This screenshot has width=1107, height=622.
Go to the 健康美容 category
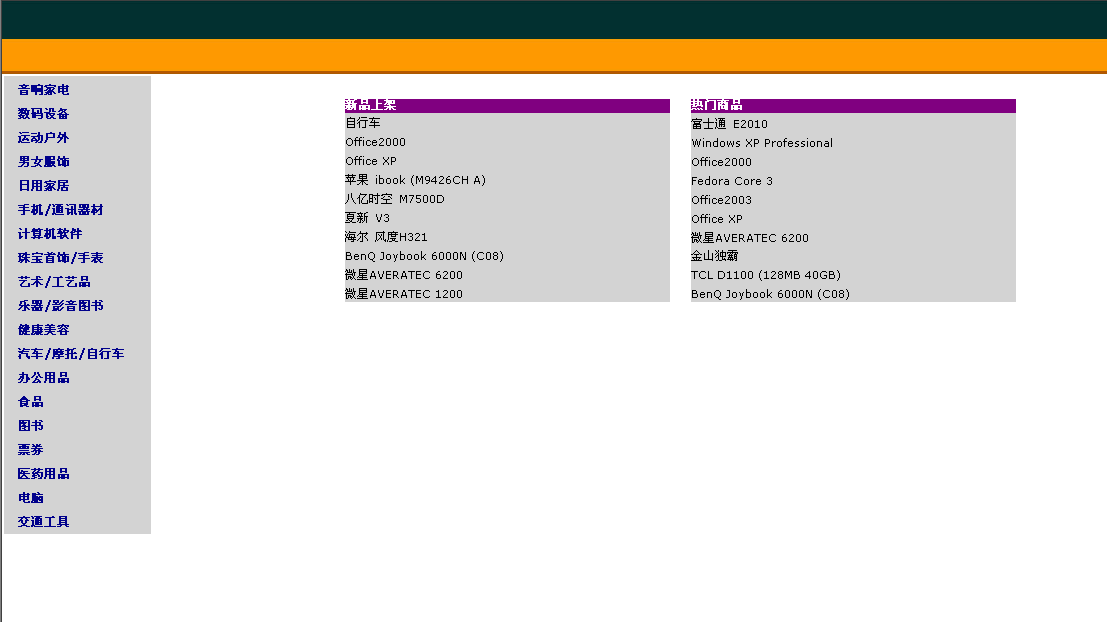point(44,330)
